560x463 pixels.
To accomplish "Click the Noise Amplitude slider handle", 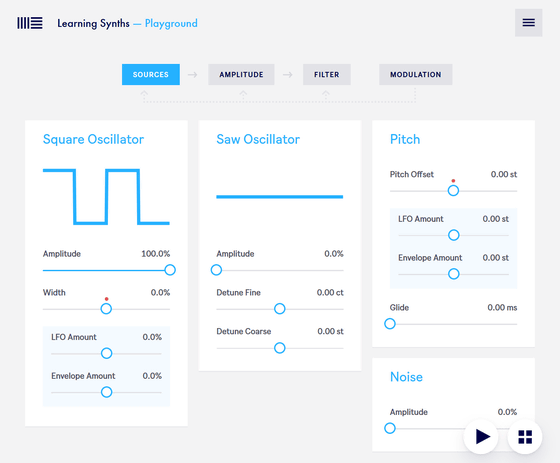I will pyautogui.click(x=390, y=428).
